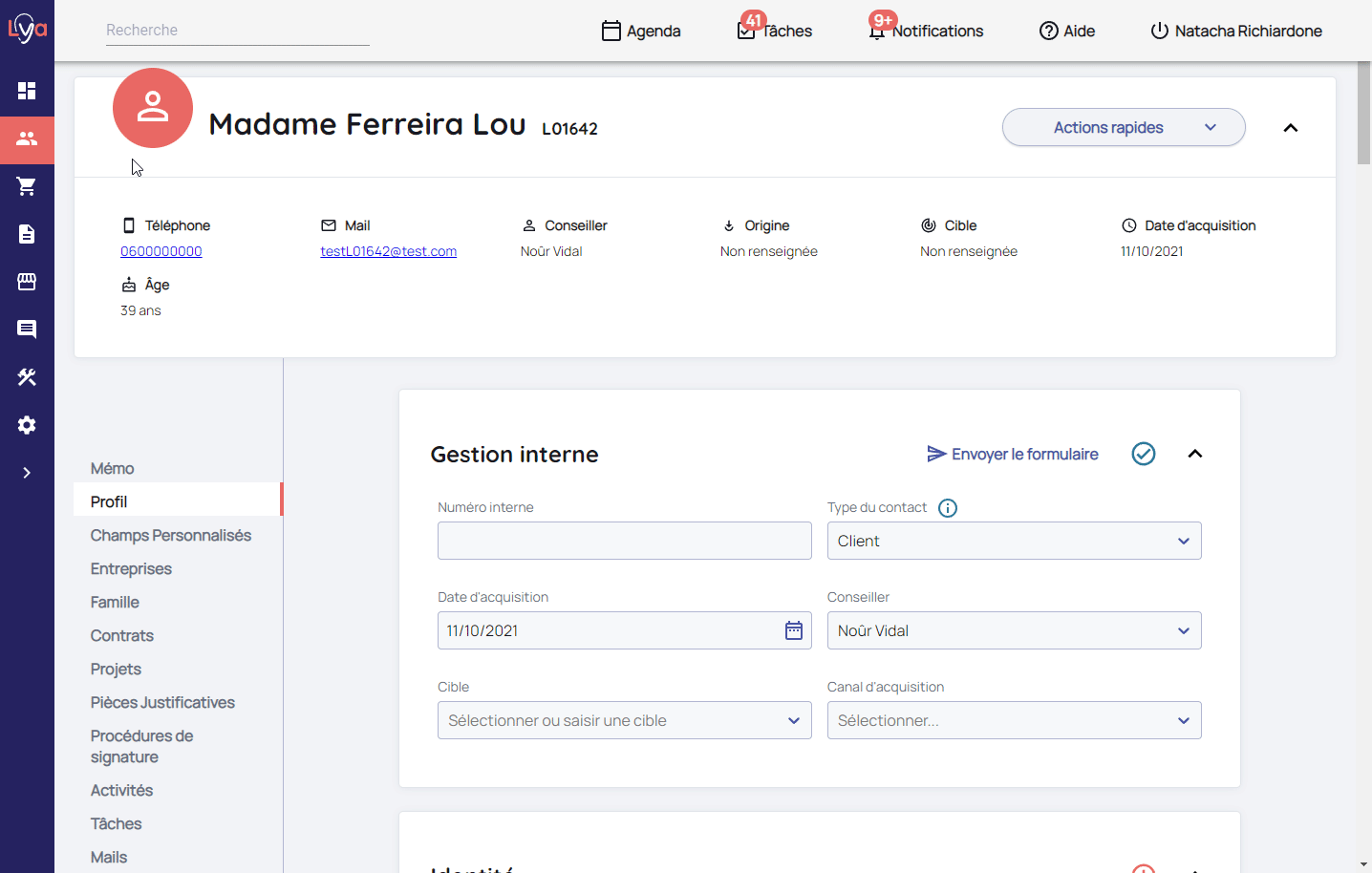Click the page vertical scrollbar
This screenshot has width=1372, height=873.
(x=1363, y=115)
